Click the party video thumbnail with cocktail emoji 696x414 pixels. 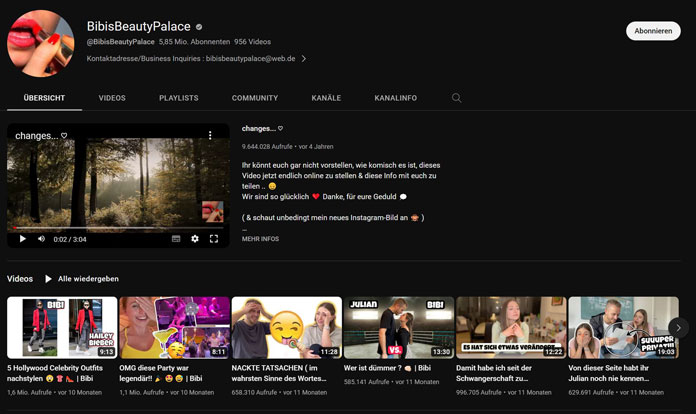[174, 327]
